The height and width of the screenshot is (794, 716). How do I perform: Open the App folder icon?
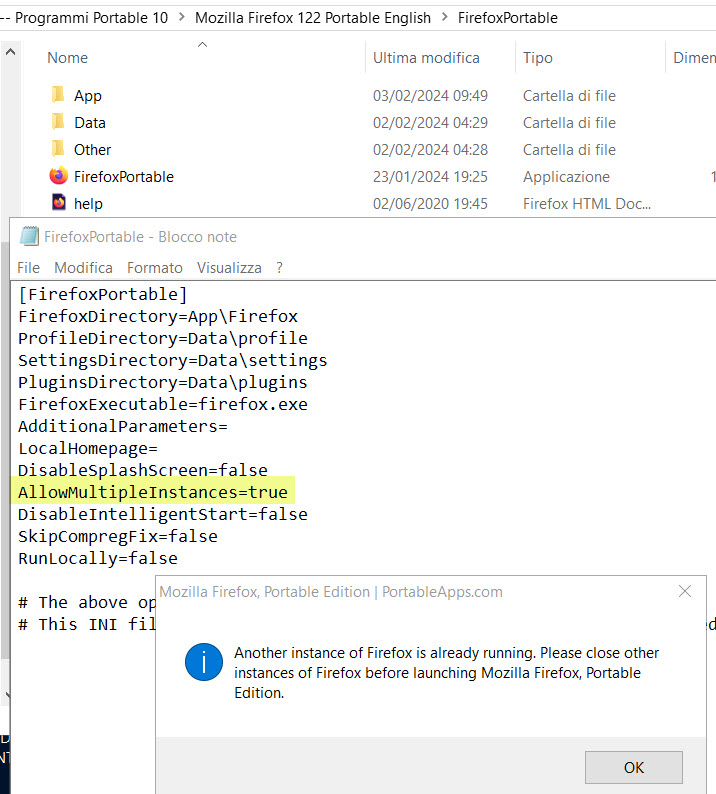click(x=58, y=95)
